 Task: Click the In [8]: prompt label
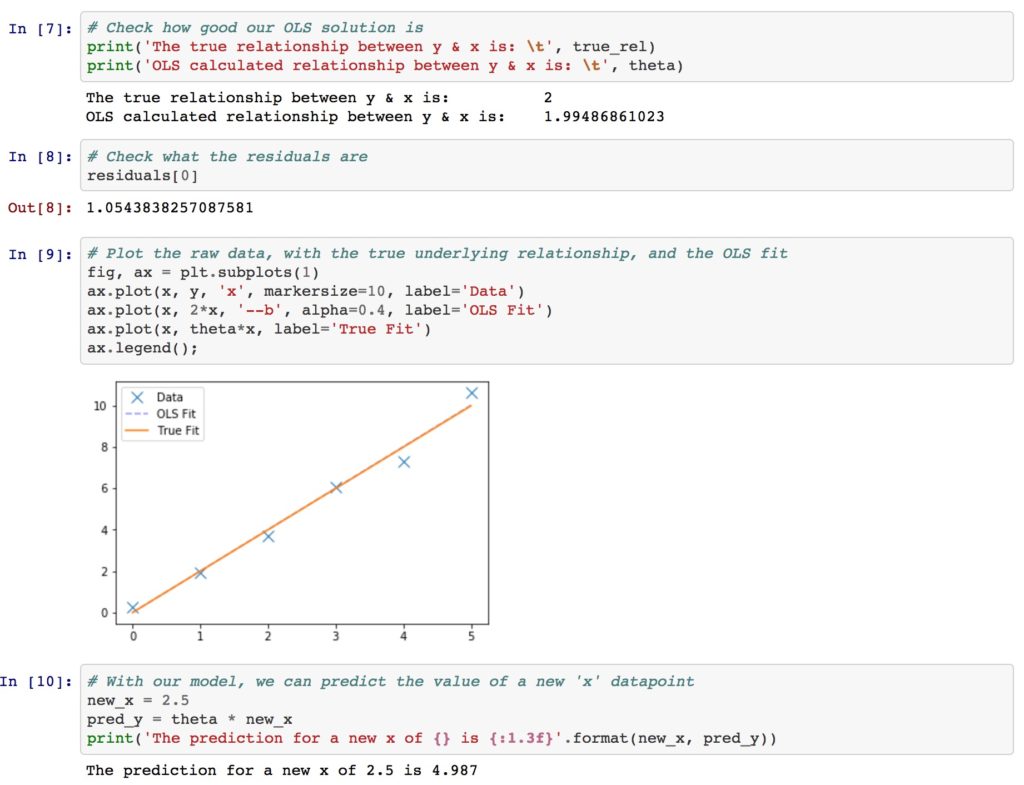(40, 157)
